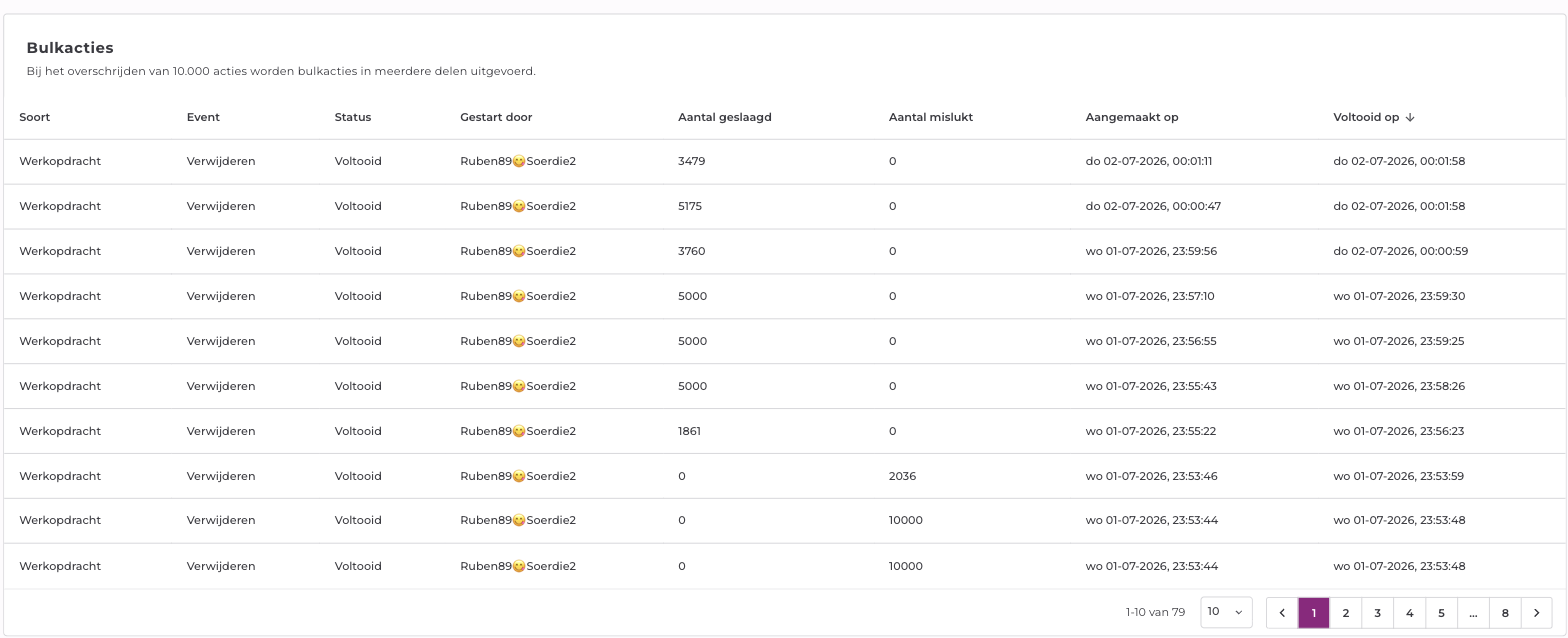Screen dimensions: 1568x638
Task: Click the created date wo 01-07-2026, 23:56:55
Action: click(1151, 341)
